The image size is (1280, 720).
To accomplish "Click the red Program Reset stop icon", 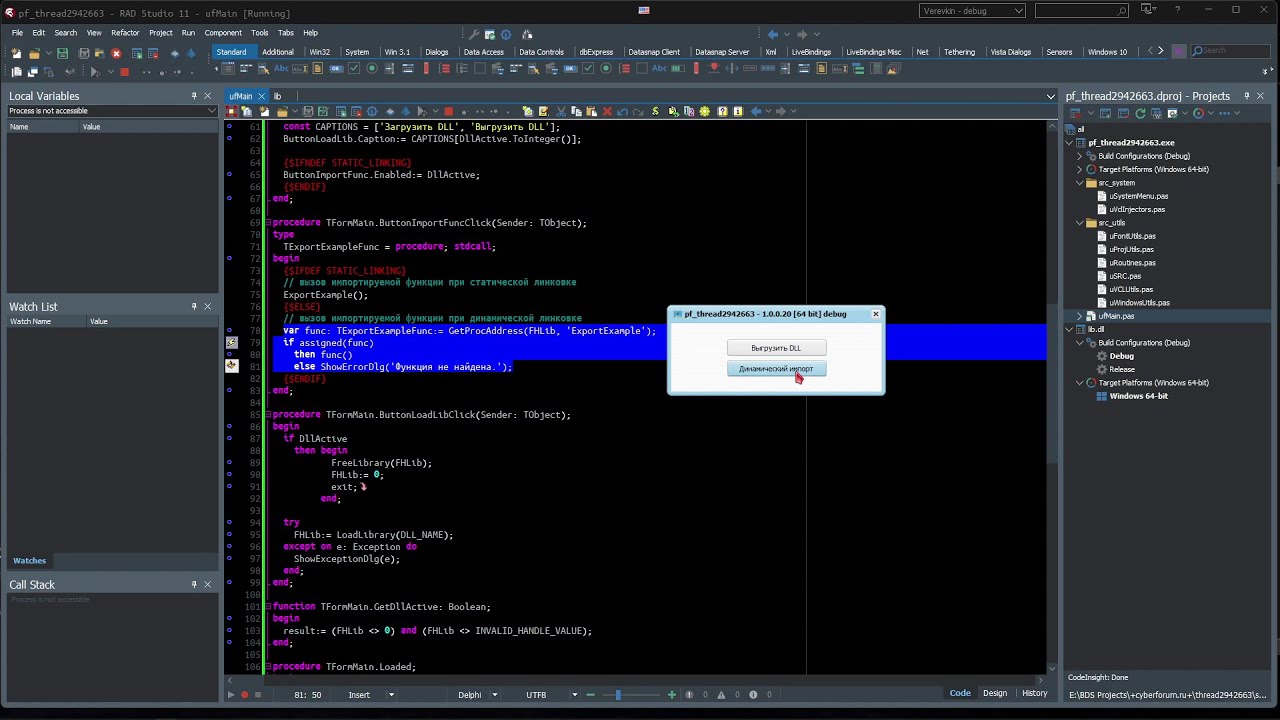I will click(124, 72).
